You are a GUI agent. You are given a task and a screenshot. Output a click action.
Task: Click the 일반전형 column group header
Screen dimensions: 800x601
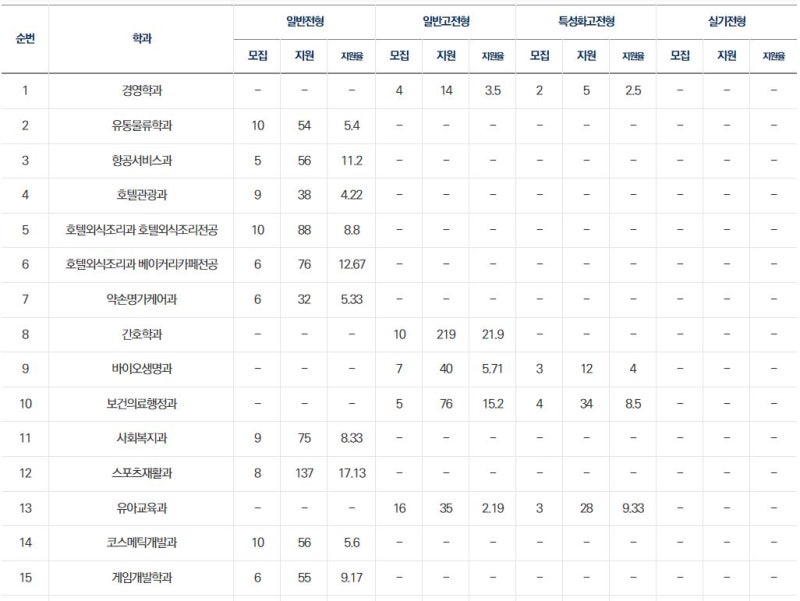305,21
